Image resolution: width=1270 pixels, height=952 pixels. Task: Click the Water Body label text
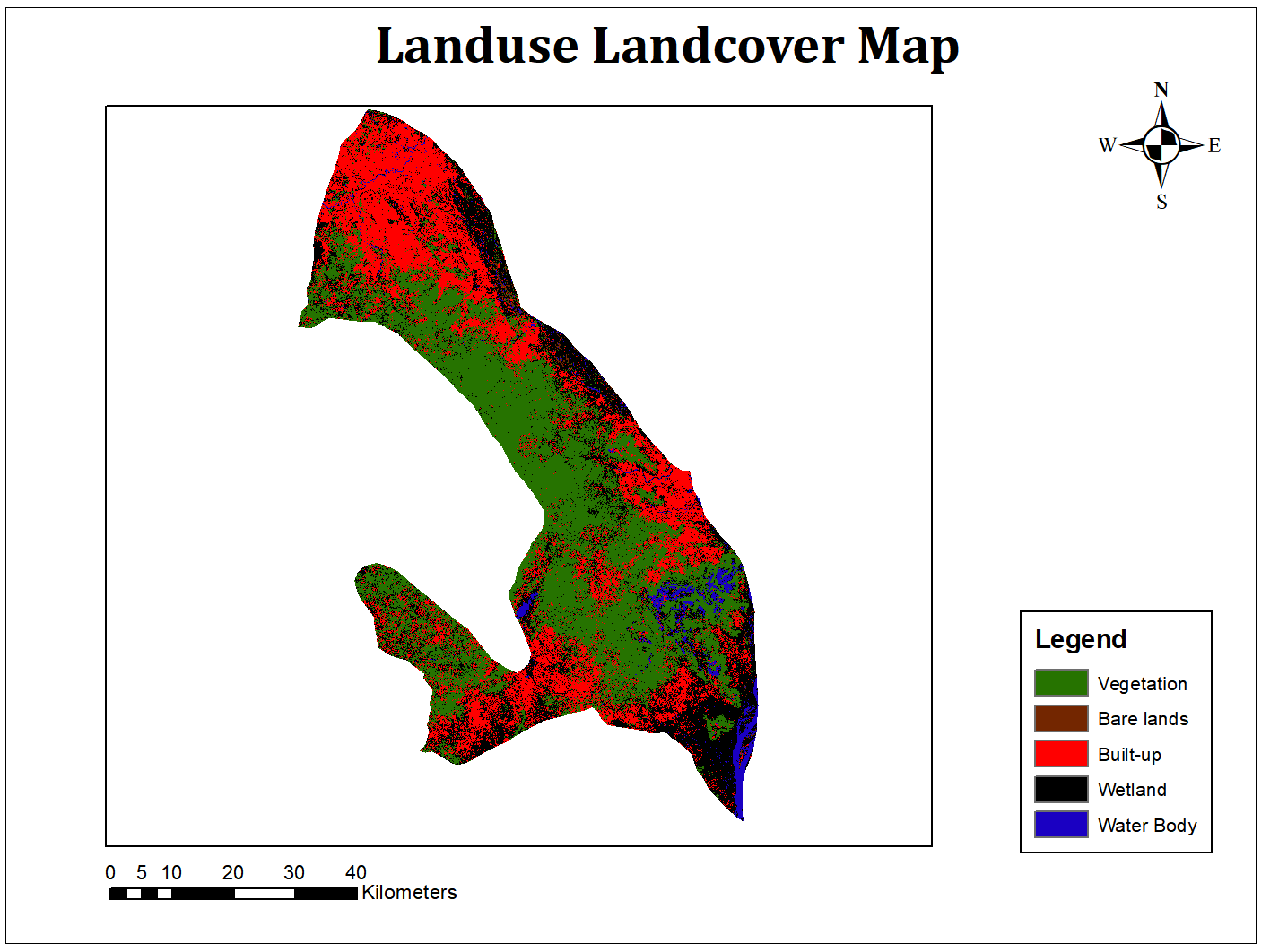[1146, 826]
